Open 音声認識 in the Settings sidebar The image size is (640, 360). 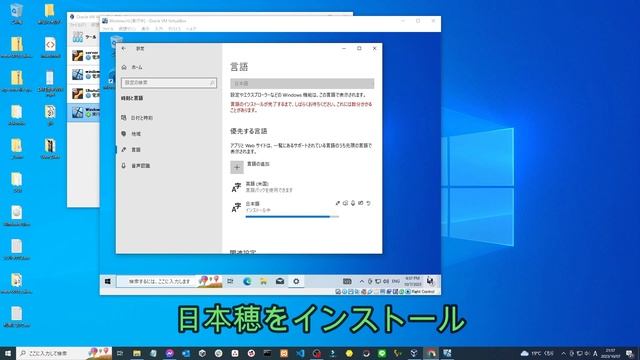[136, 166]
